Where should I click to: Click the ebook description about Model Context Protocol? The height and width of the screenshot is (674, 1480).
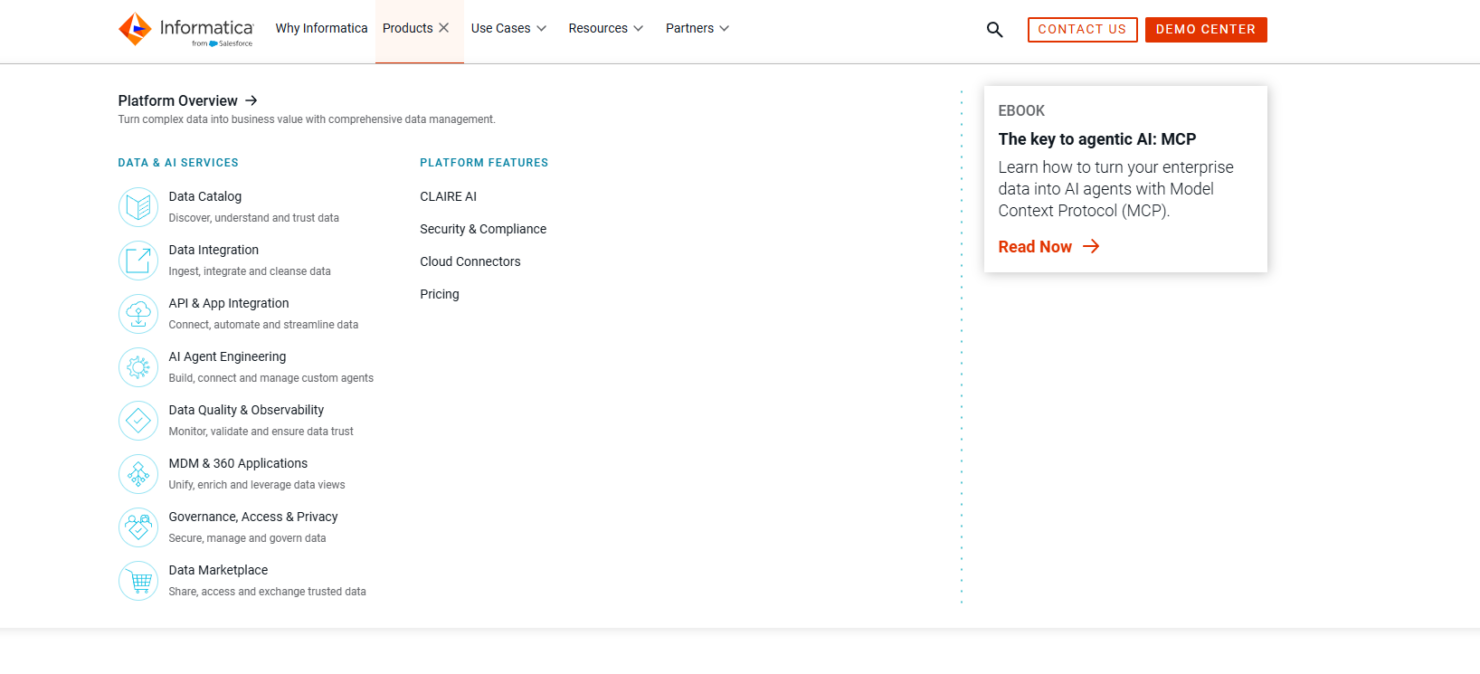point(1116,189)
